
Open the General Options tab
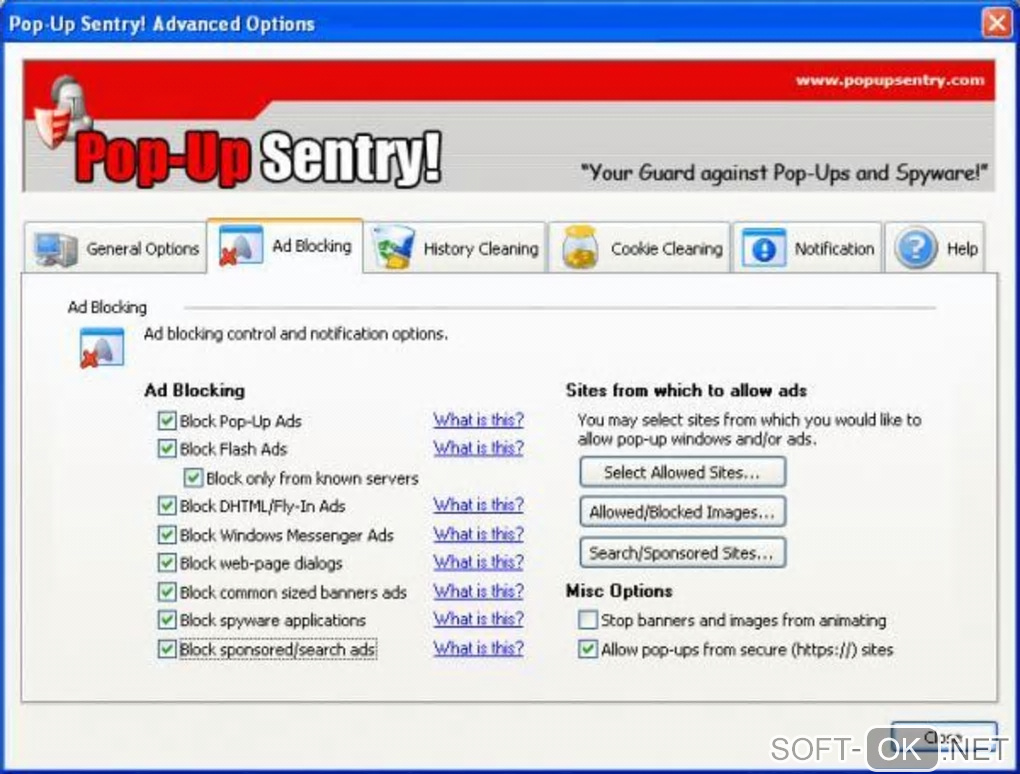pyautogui.click(x=116, y=248)
